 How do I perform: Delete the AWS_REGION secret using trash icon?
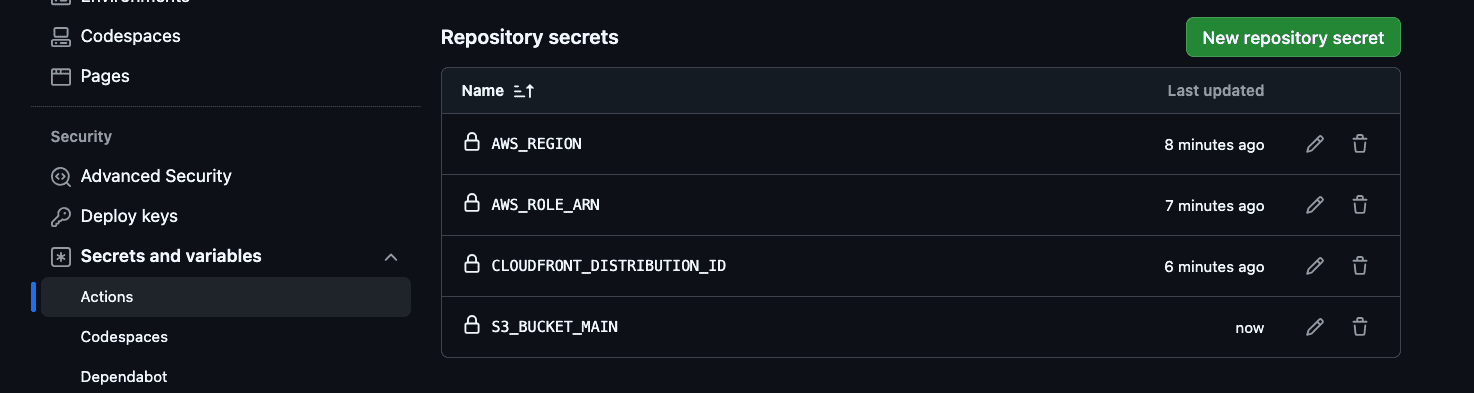click(x=1360, y=144)
